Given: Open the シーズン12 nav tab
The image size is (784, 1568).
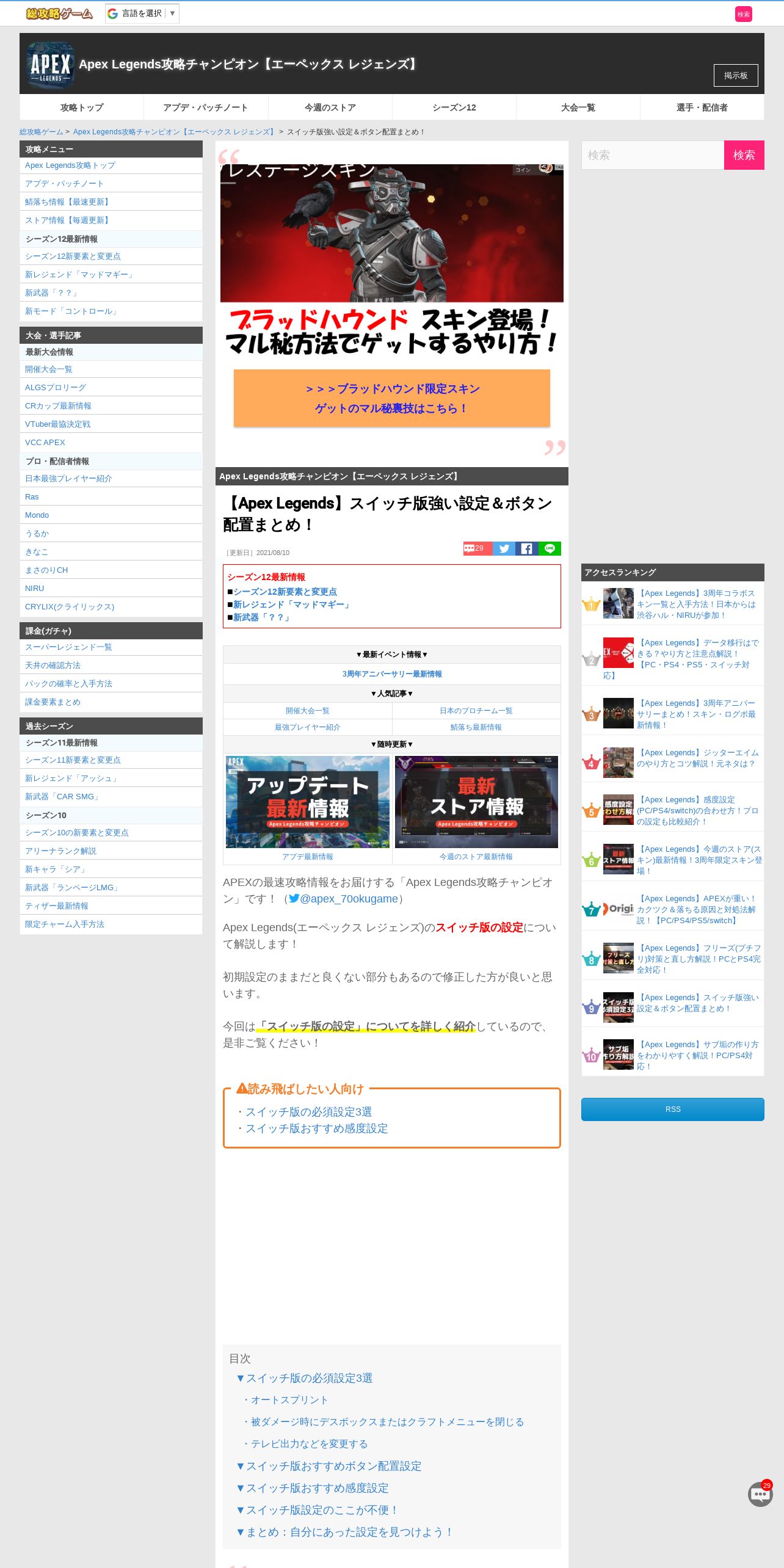Looking at the screenshot, I should 454,107.
